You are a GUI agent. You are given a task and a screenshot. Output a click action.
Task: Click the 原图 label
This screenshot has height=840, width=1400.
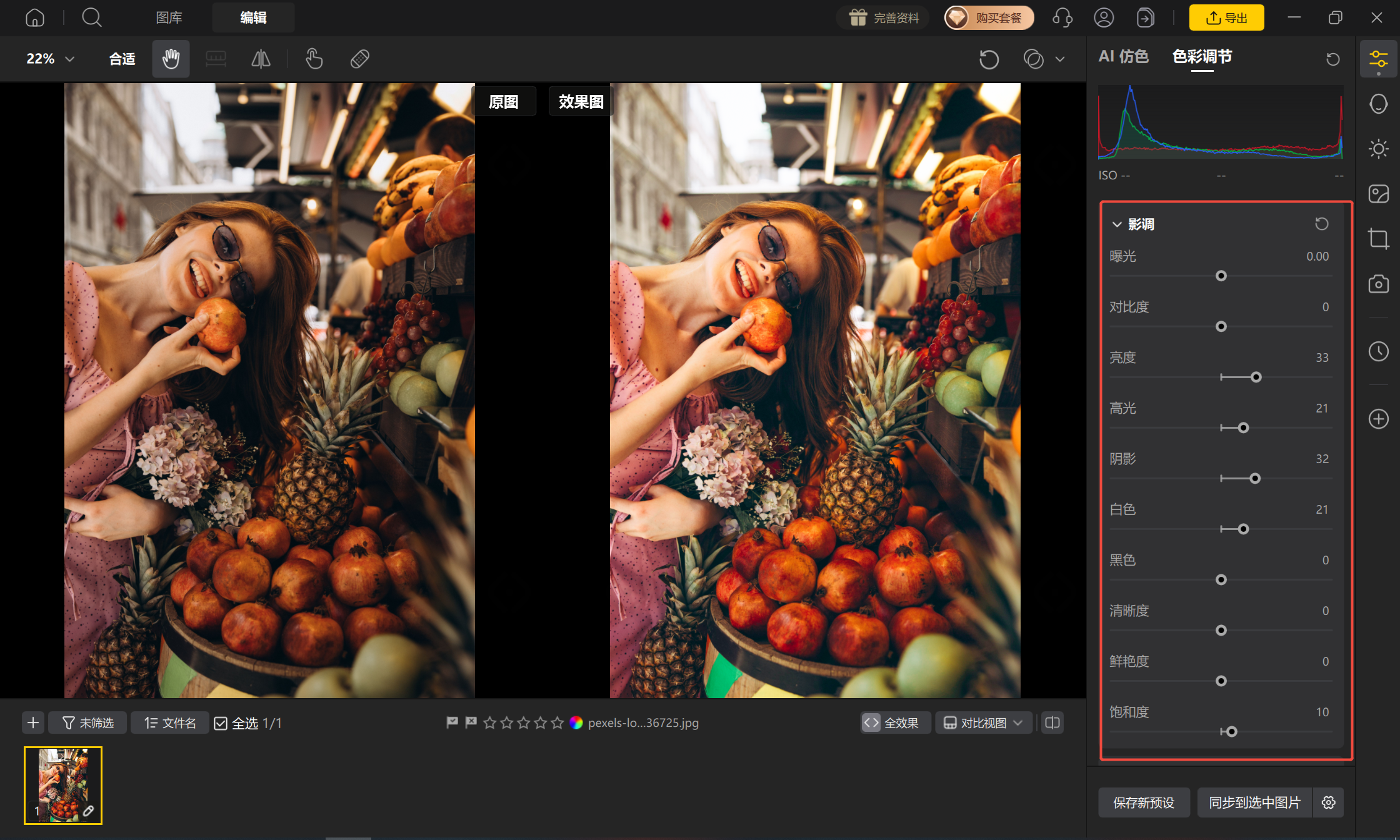[504, 101]
